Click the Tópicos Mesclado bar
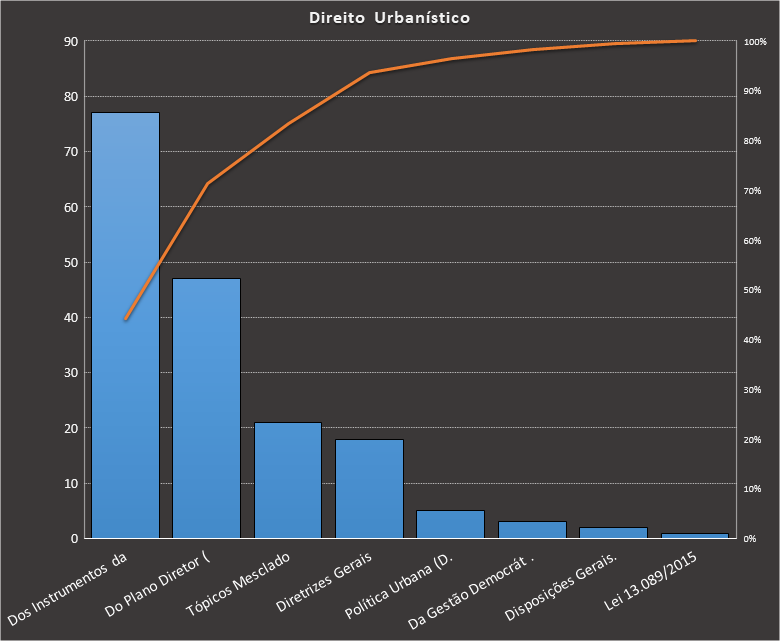 288,480
